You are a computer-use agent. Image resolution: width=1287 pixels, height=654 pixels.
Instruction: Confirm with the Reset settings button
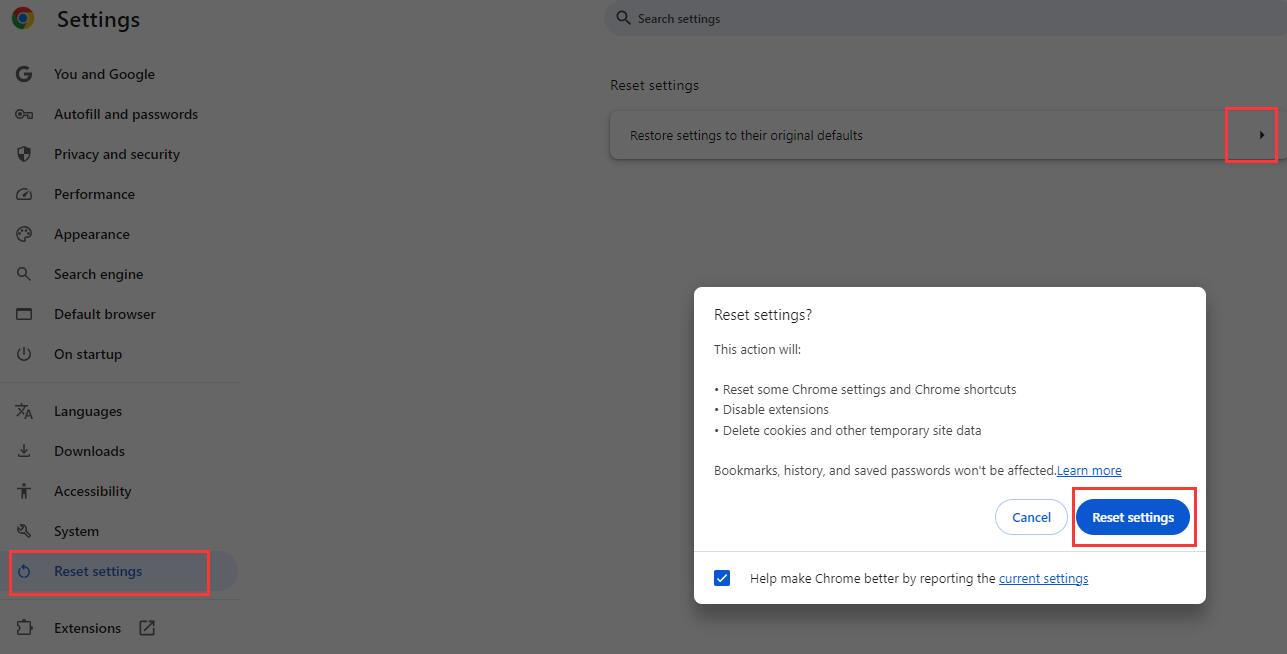pos(1133,517)
